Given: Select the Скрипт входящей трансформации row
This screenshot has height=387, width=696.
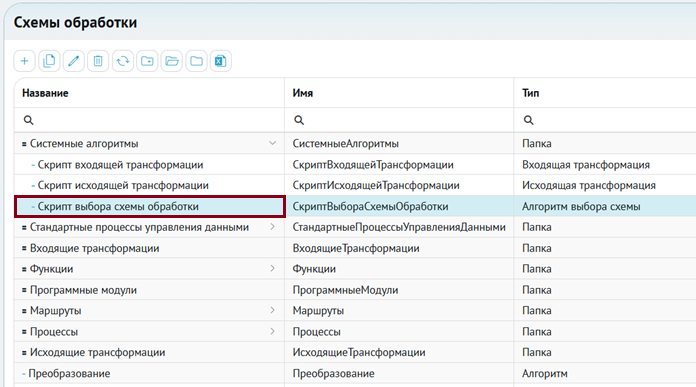Looking at the screenshot, I should click(x=355, y=165).
